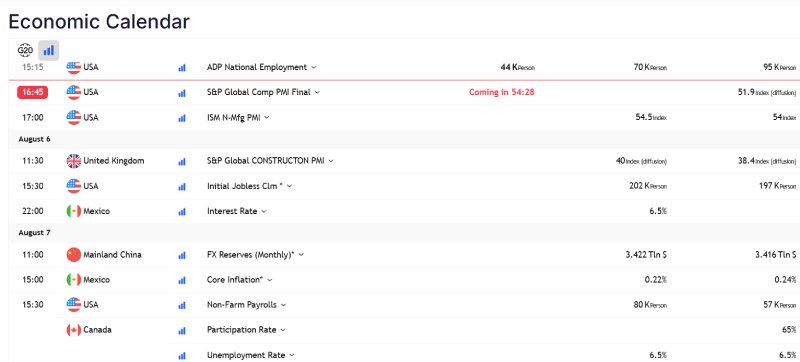The image size is (800, 362).
Task: Click importance bars icon for ISM N-Mfg PMI
Action: click(182, 118)
